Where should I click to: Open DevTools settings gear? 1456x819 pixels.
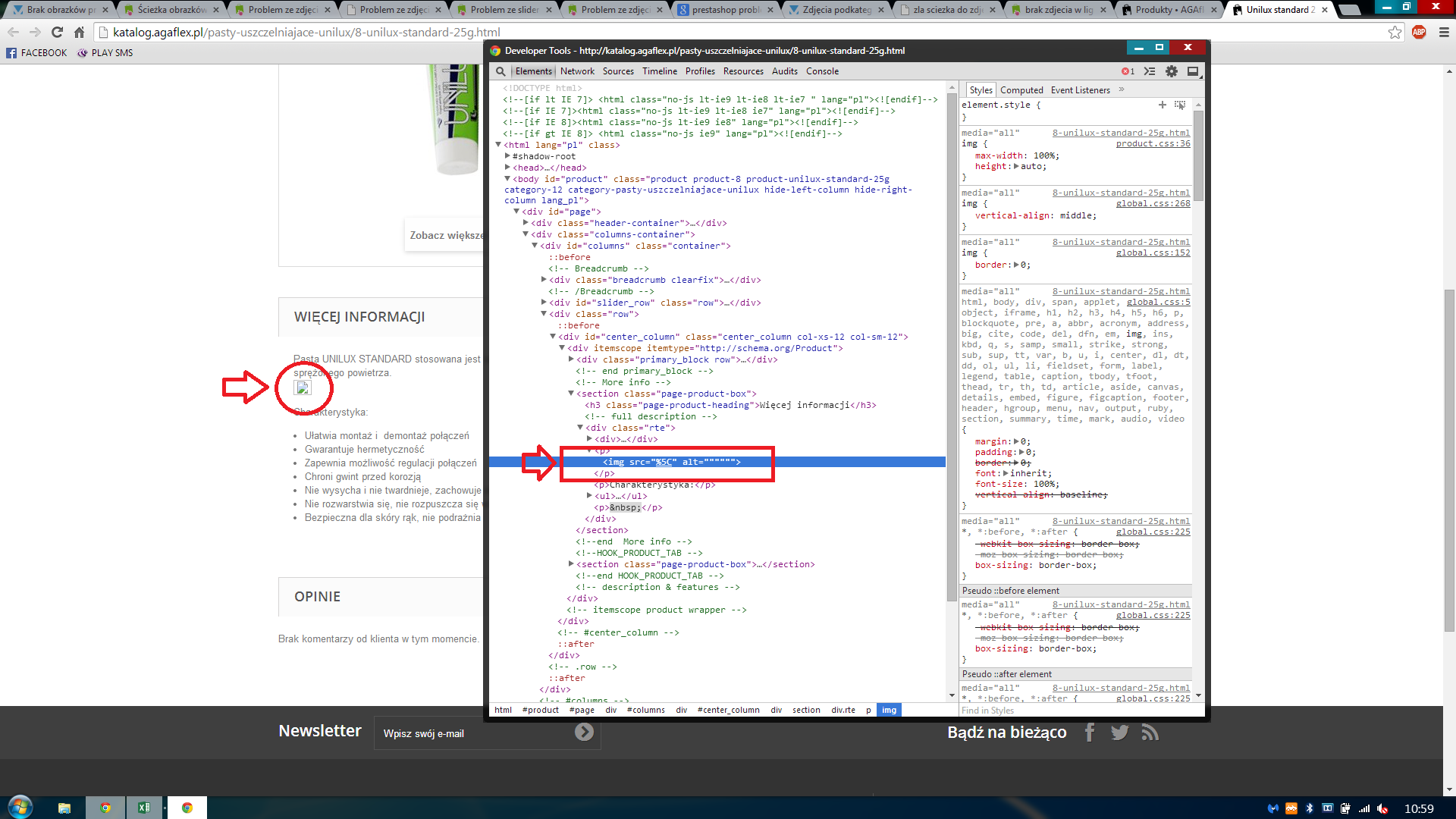pos(1172,71)
